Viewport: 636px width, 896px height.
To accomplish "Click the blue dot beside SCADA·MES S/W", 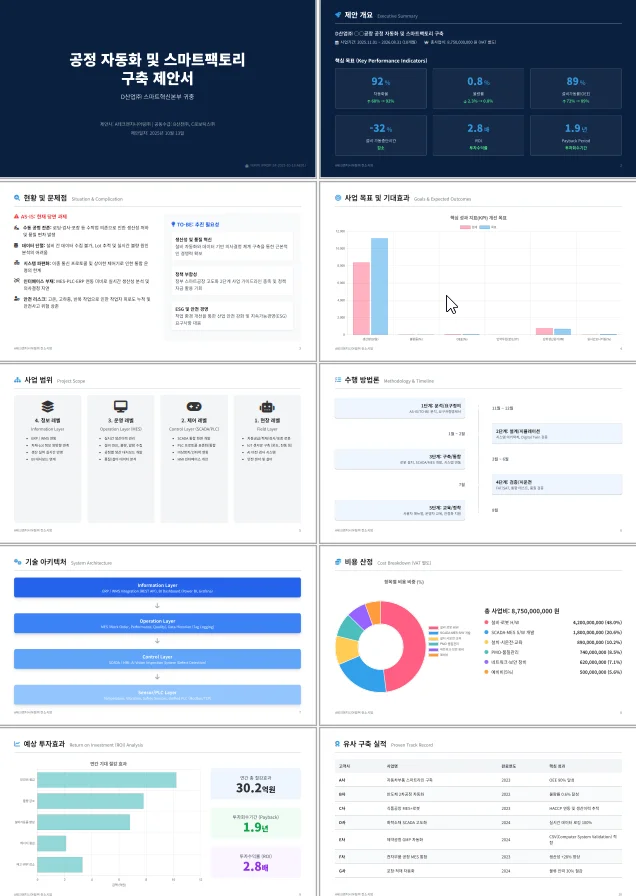I will (x=486, y=632).
